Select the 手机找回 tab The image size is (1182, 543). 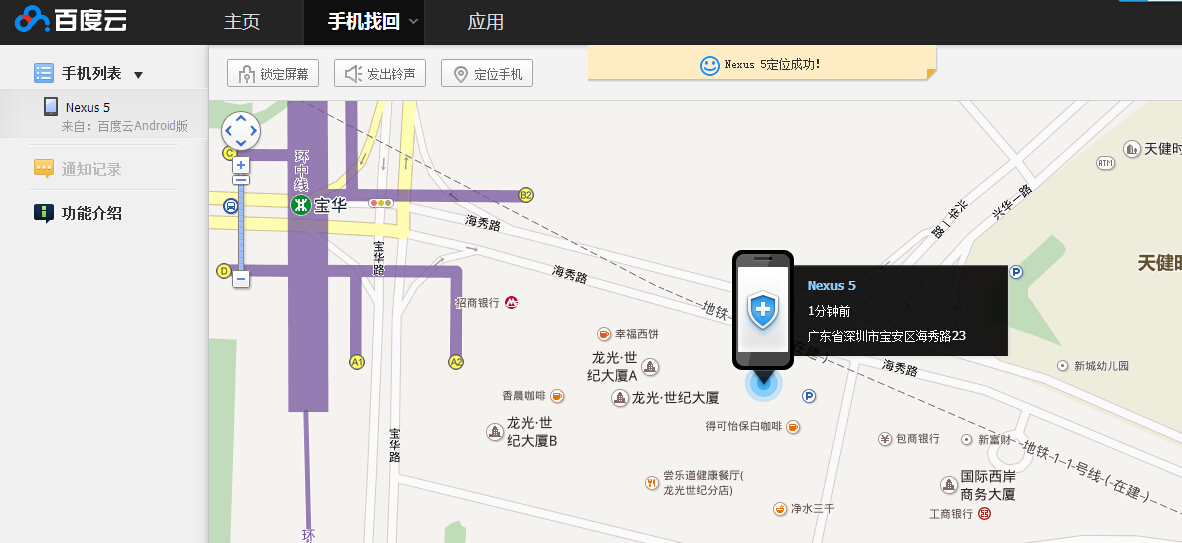click(363, 22)
